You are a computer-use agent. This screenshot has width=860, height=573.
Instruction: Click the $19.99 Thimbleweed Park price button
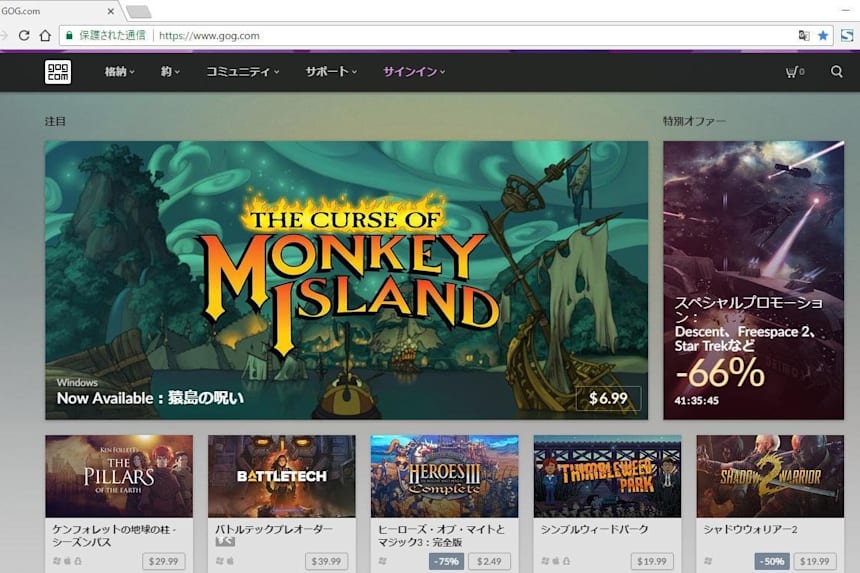click(x=652, y=561)
